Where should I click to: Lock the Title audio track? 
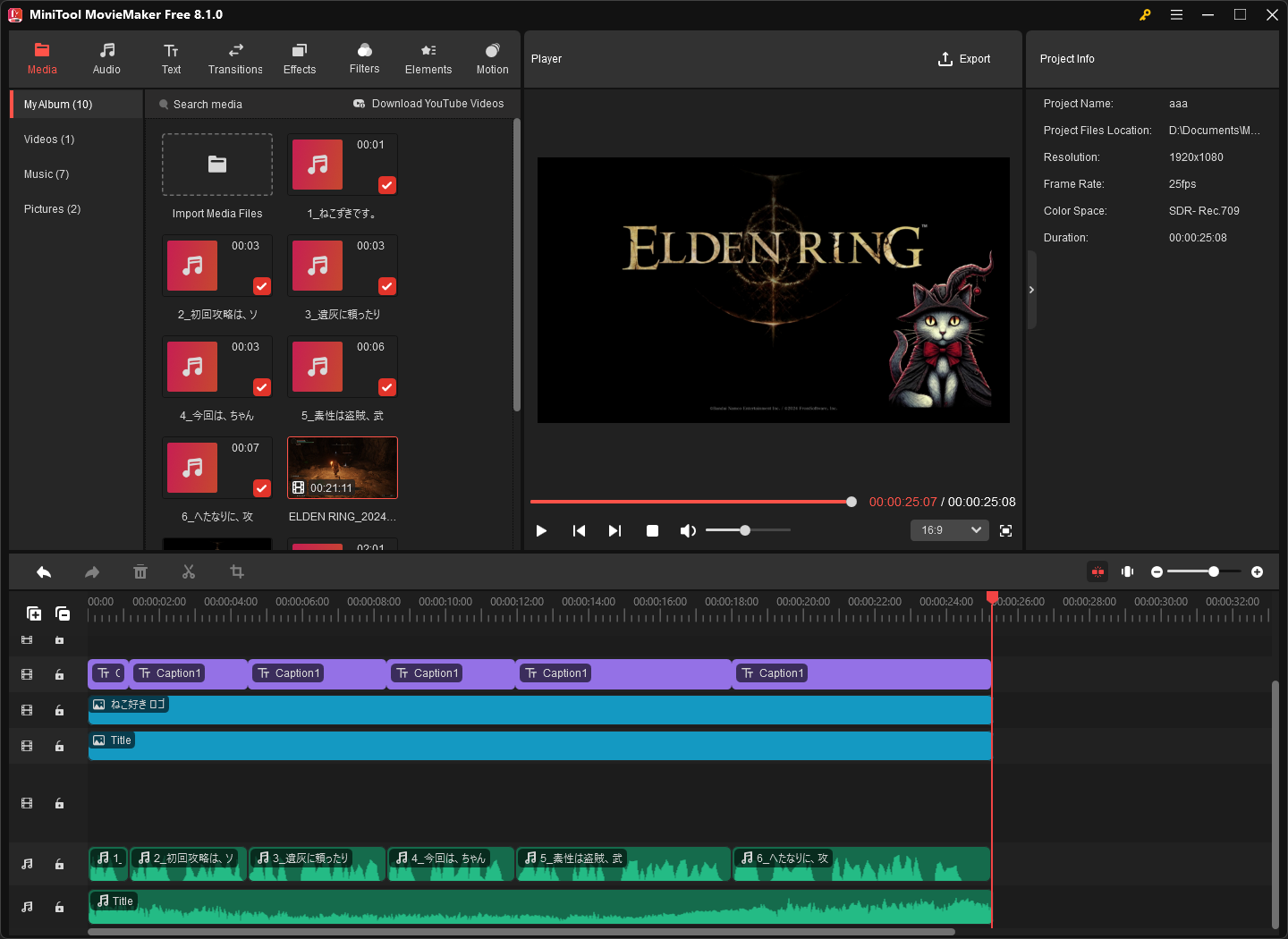point(59,907)
